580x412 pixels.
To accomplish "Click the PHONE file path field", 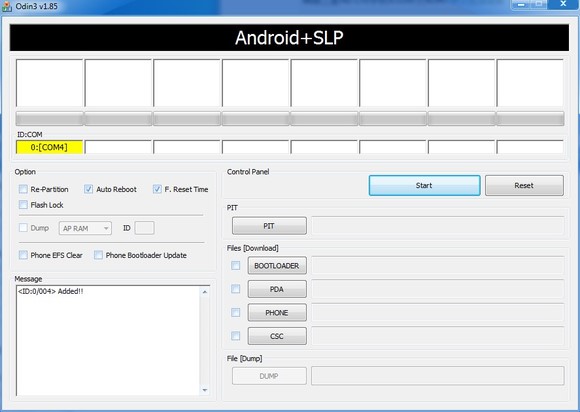I will point(438,313).
